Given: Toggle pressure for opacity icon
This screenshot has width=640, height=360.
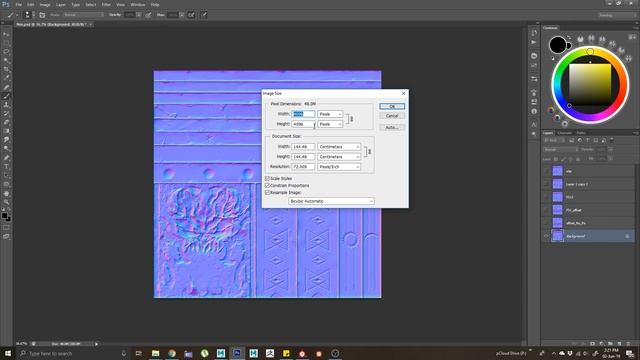Looking at the screenshot, I should coord(148,15).
